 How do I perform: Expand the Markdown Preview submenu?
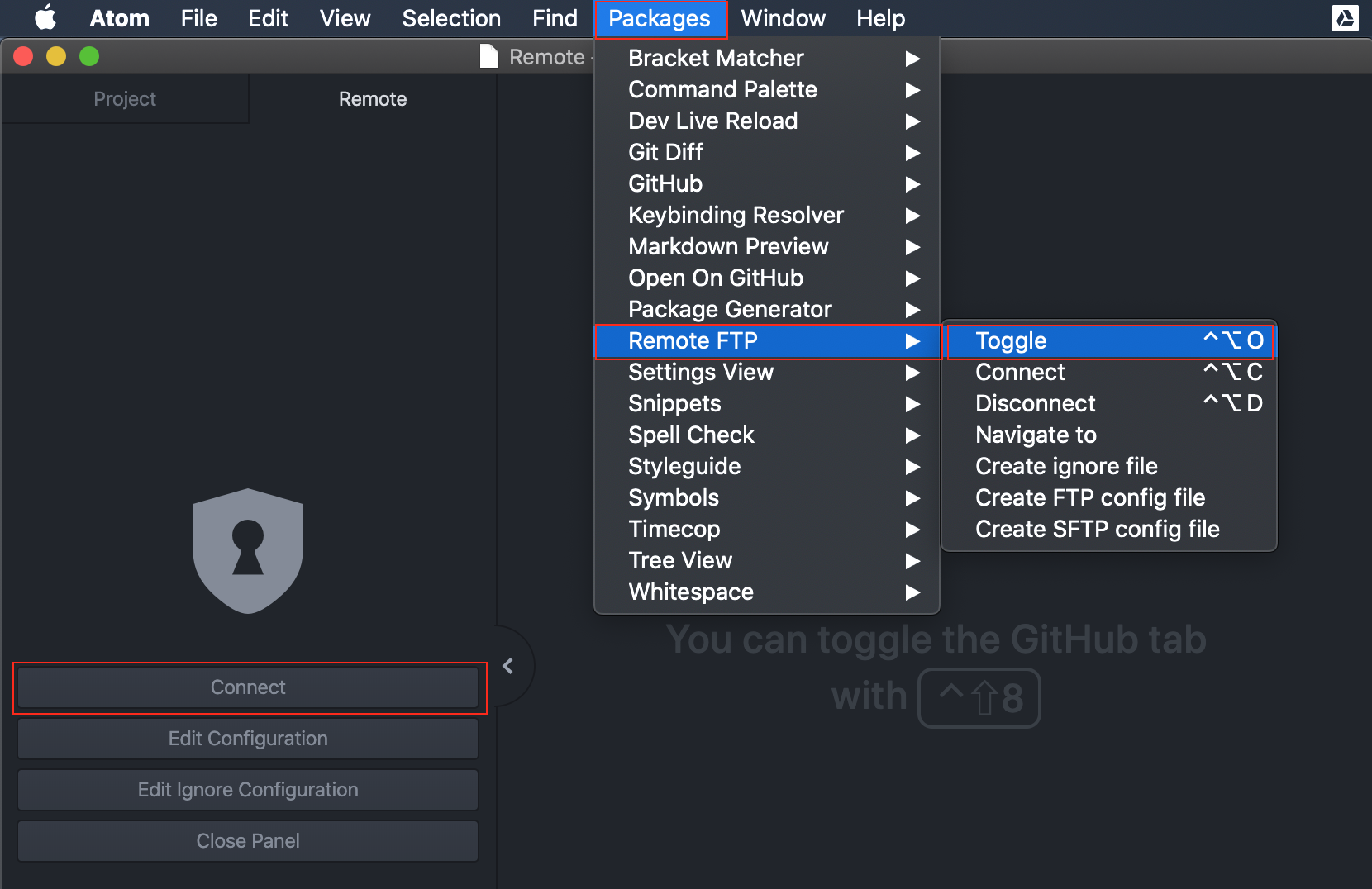(x=767, y=246)
